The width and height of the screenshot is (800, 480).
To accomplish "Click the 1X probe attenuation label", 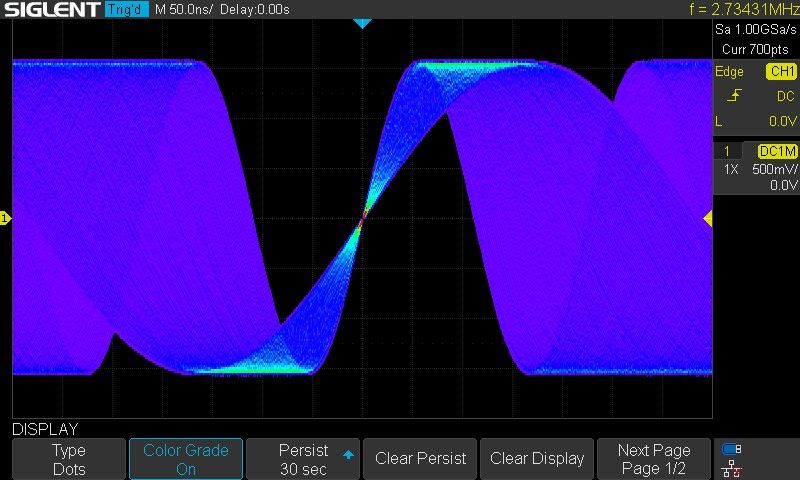I will [731, 169].
